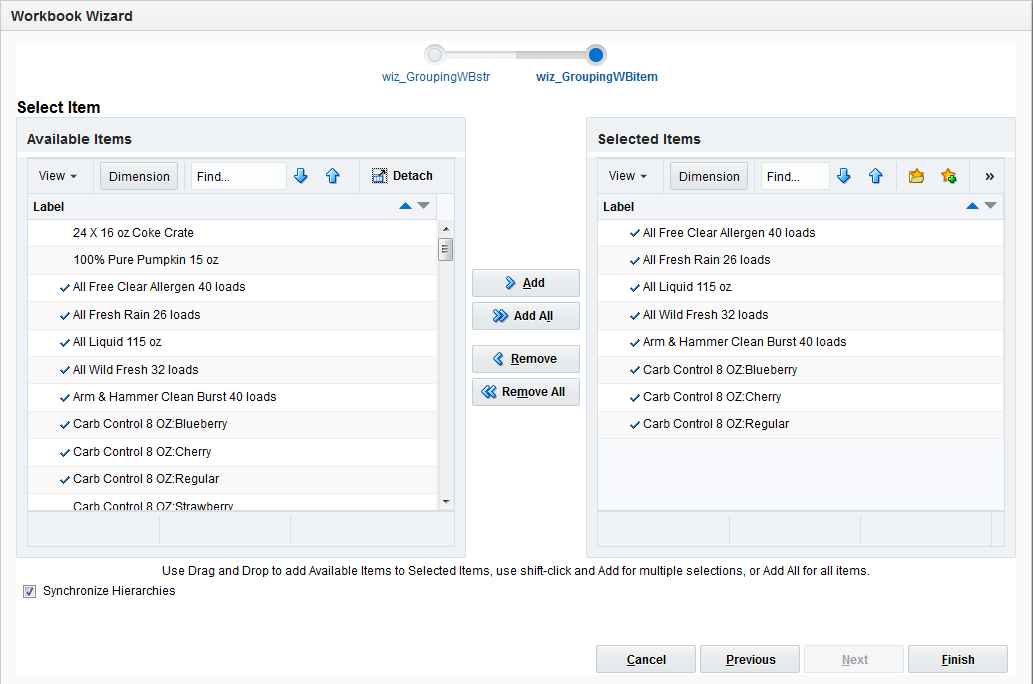Click Find Previous up arrow in Available Items
Image resolution: width=1033 pixels, height=684 pixels.
click(x=333, y=176)
